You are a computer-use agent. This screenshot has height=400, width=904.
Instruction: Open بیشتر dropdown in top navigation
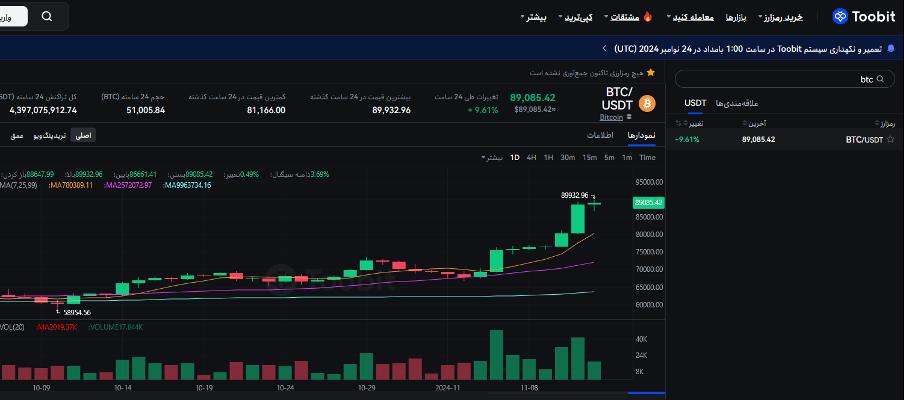tap(534, 17)
